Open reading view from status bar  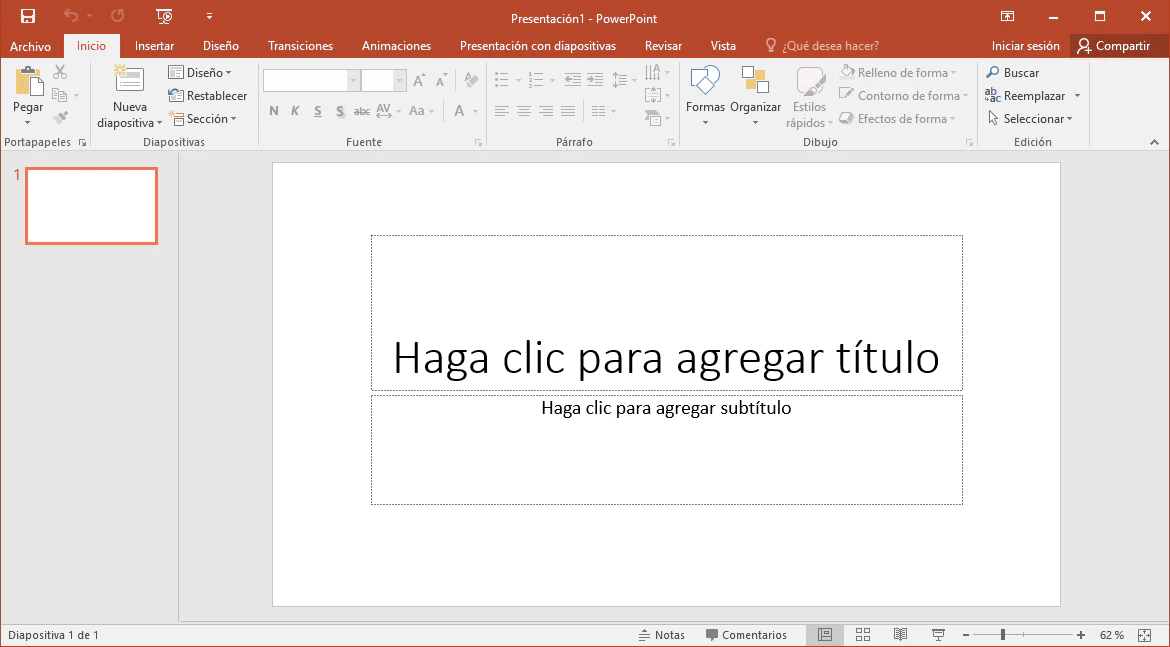pyautogui.click(x=900, y=635)
